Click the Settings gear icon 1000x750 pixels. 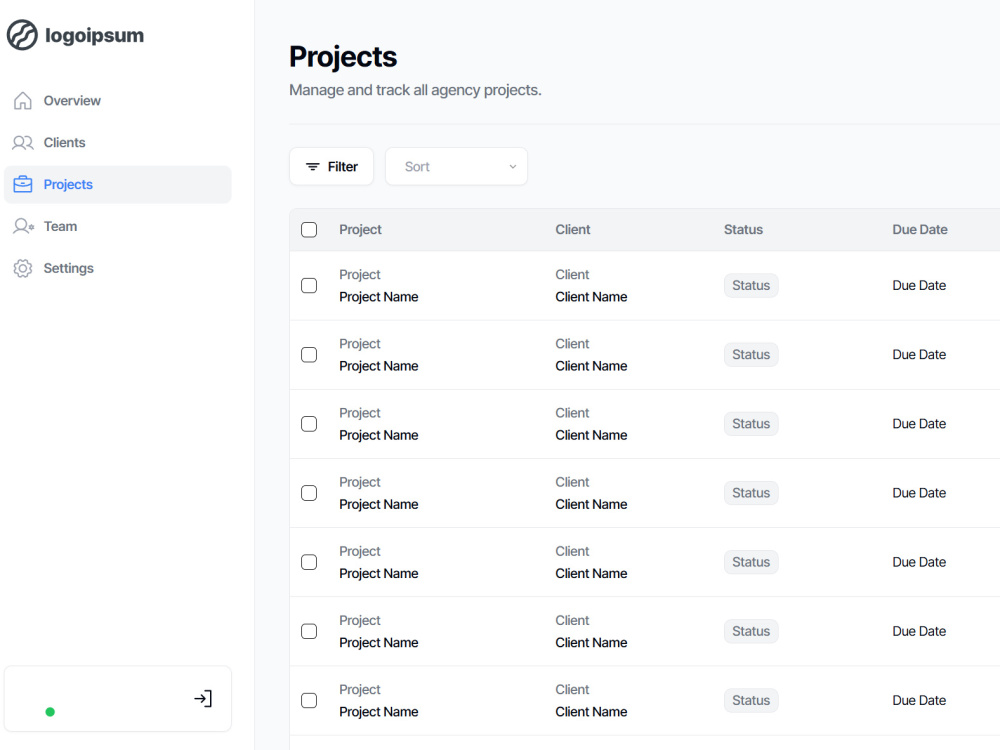pos(23,268)
